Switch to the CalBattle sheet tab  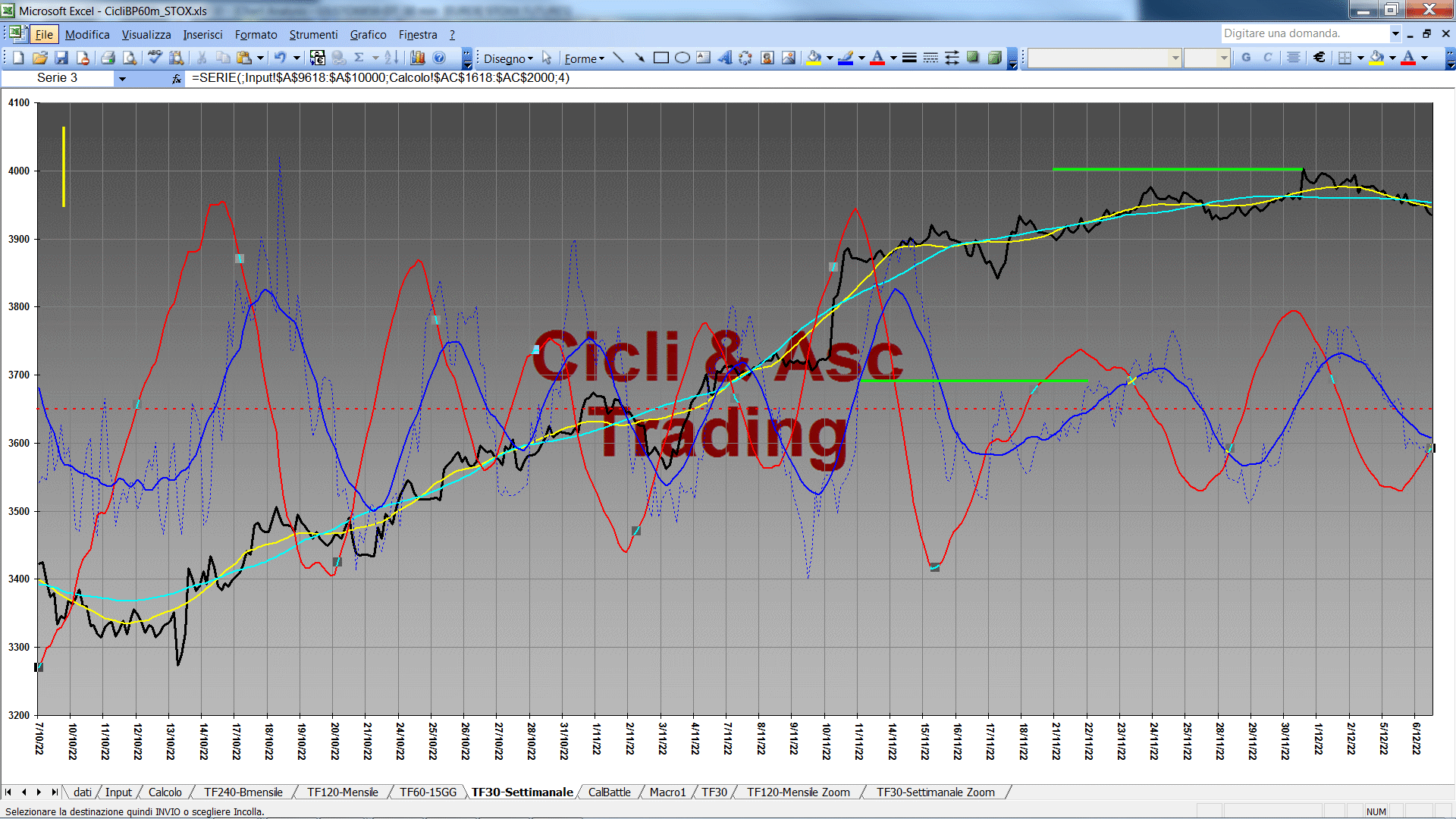click(609, 792)
